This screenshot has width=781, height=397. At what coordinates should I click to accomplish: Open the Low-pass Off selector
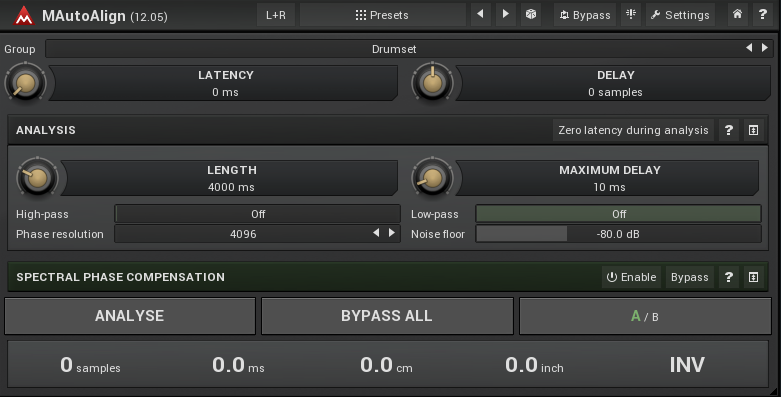point(619,214)
